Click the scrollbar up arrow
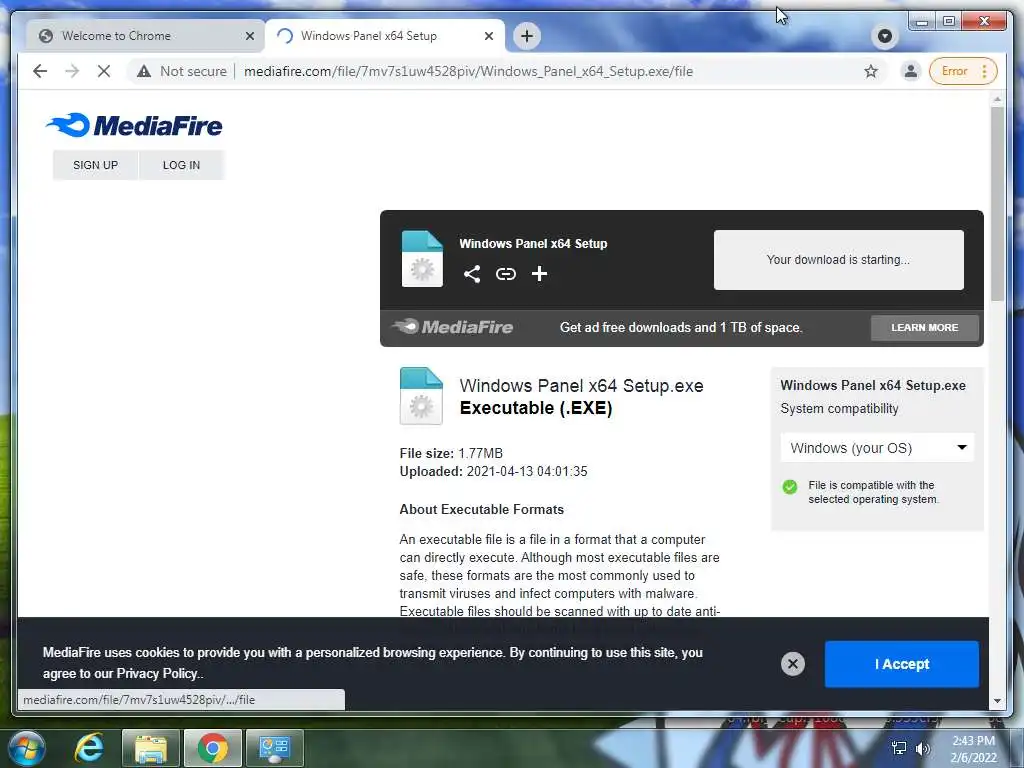1024x768 pixels. click(x=997, y=99)
